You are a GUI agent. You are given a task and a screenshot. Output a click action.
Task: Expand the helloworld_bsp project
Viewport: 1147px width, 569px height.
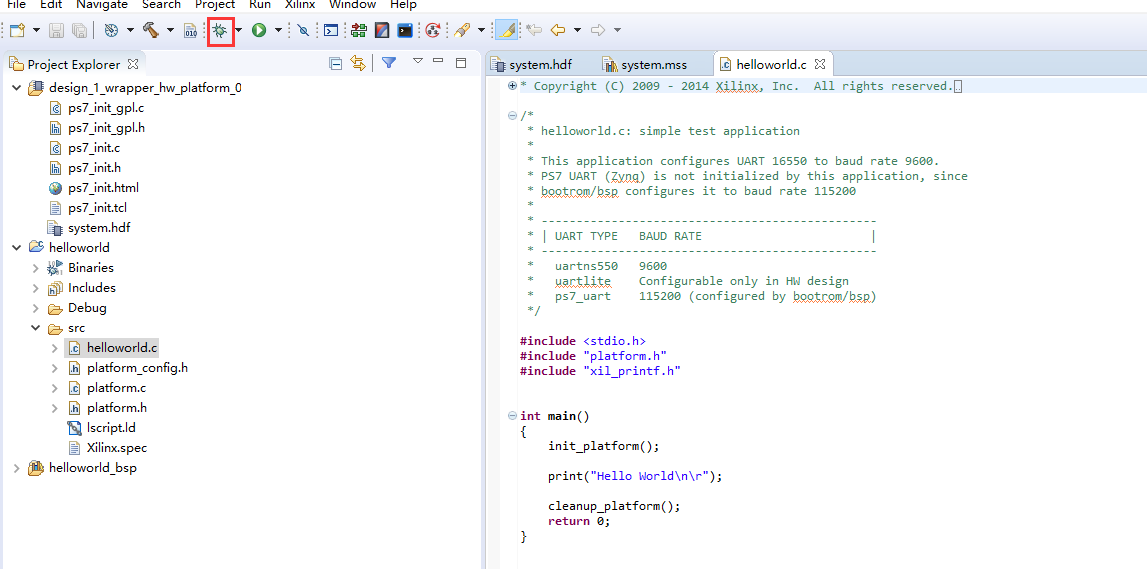17,468
